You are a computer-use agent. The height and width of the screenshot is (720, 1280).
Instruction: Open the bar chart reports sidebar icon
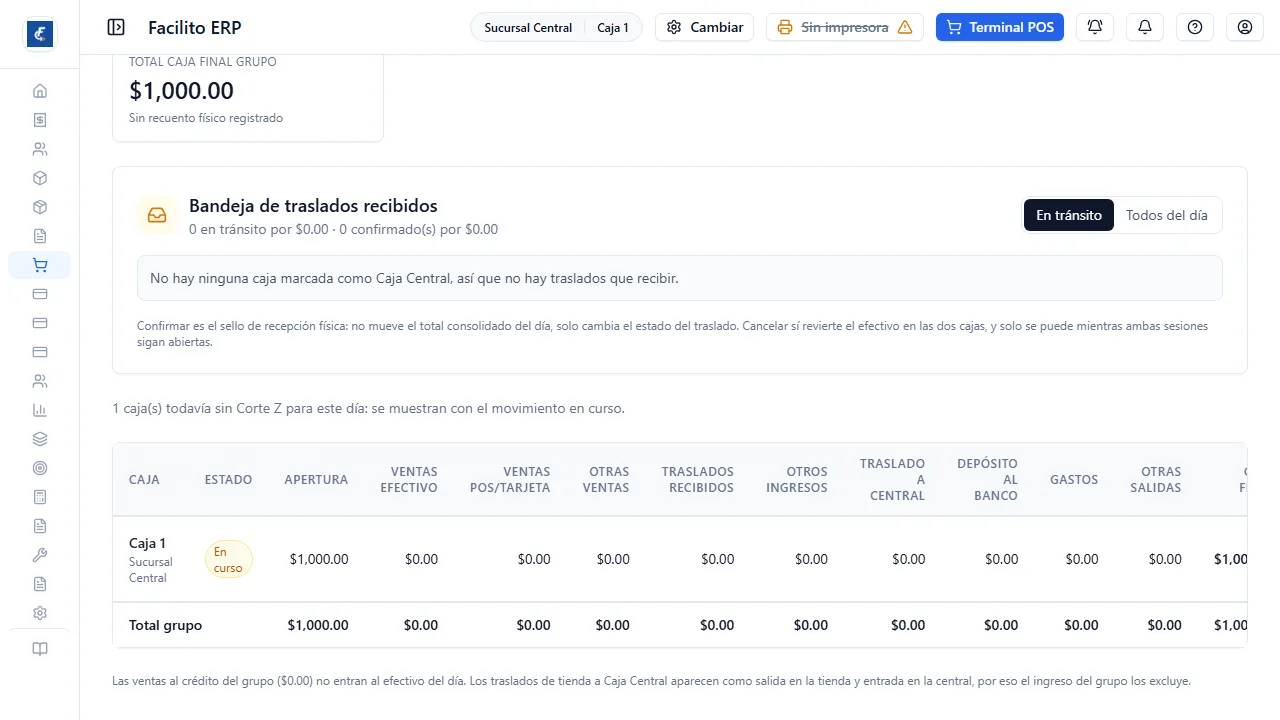pos(40,410)
